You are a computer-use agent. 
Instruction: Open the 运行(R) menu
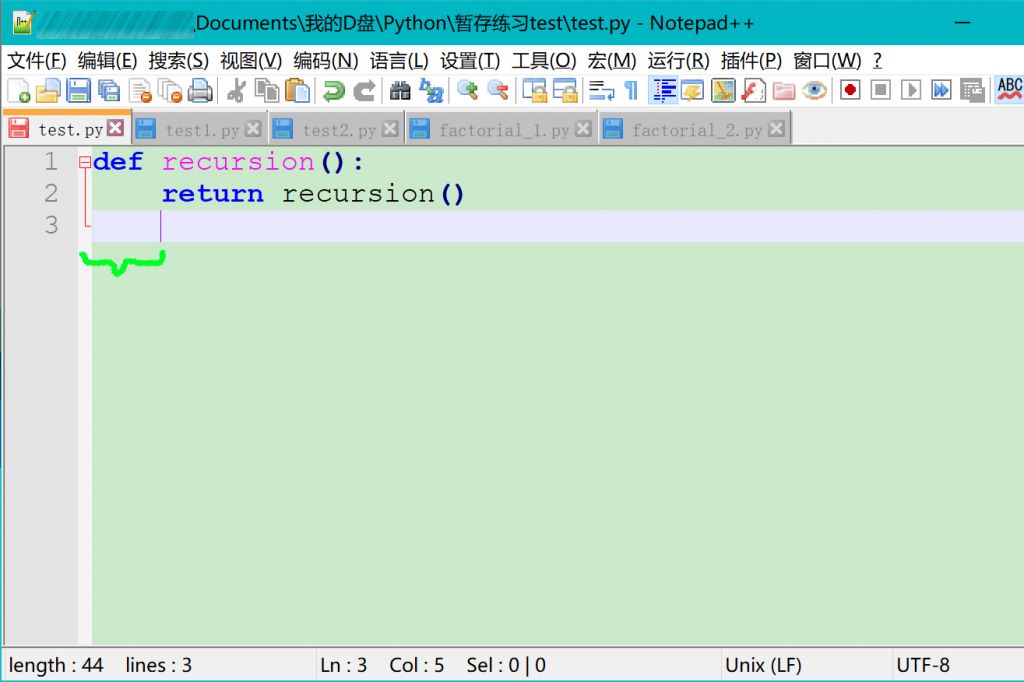coord(678,61)
